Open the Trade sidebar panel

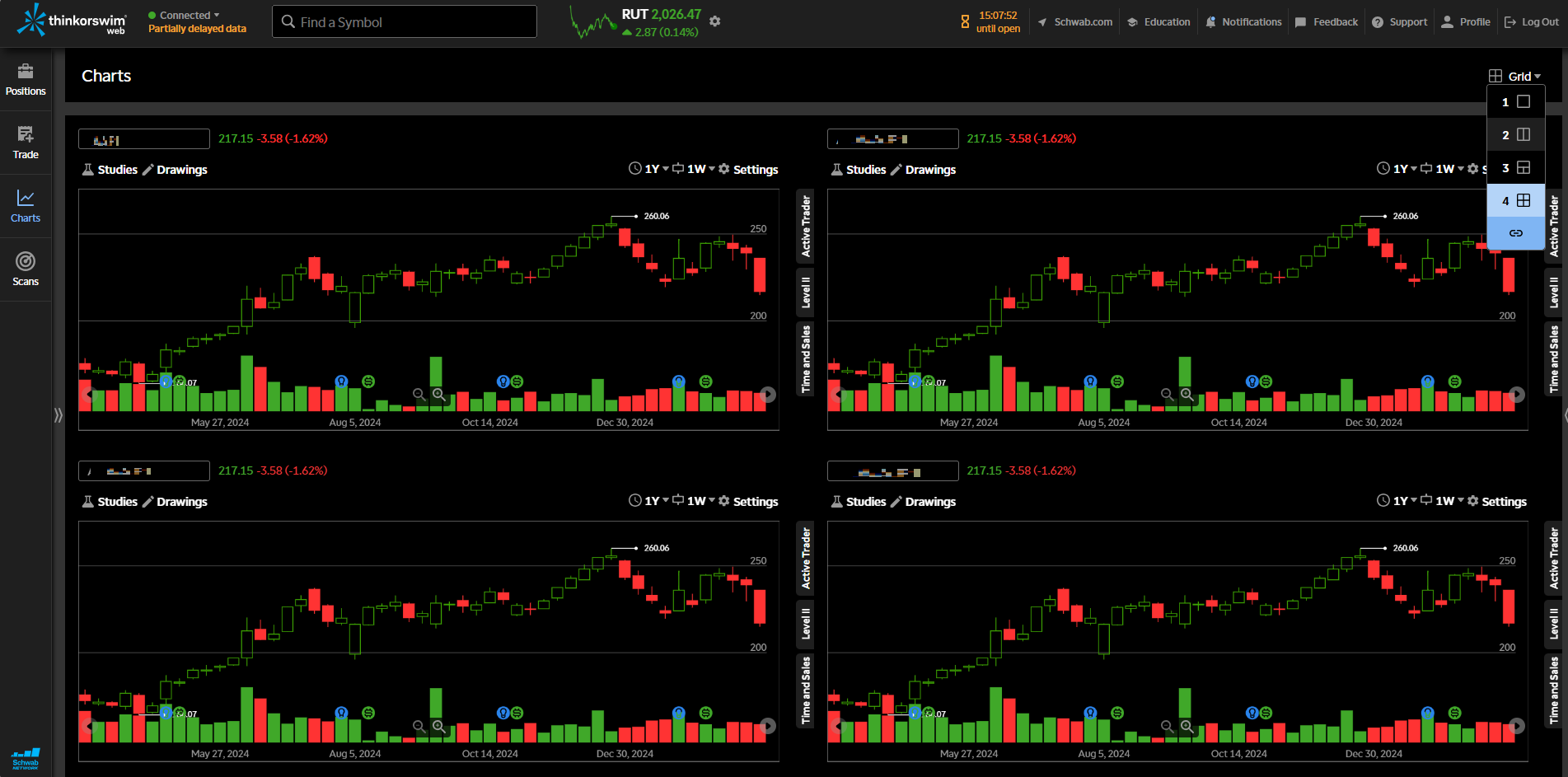coord(26,143)
